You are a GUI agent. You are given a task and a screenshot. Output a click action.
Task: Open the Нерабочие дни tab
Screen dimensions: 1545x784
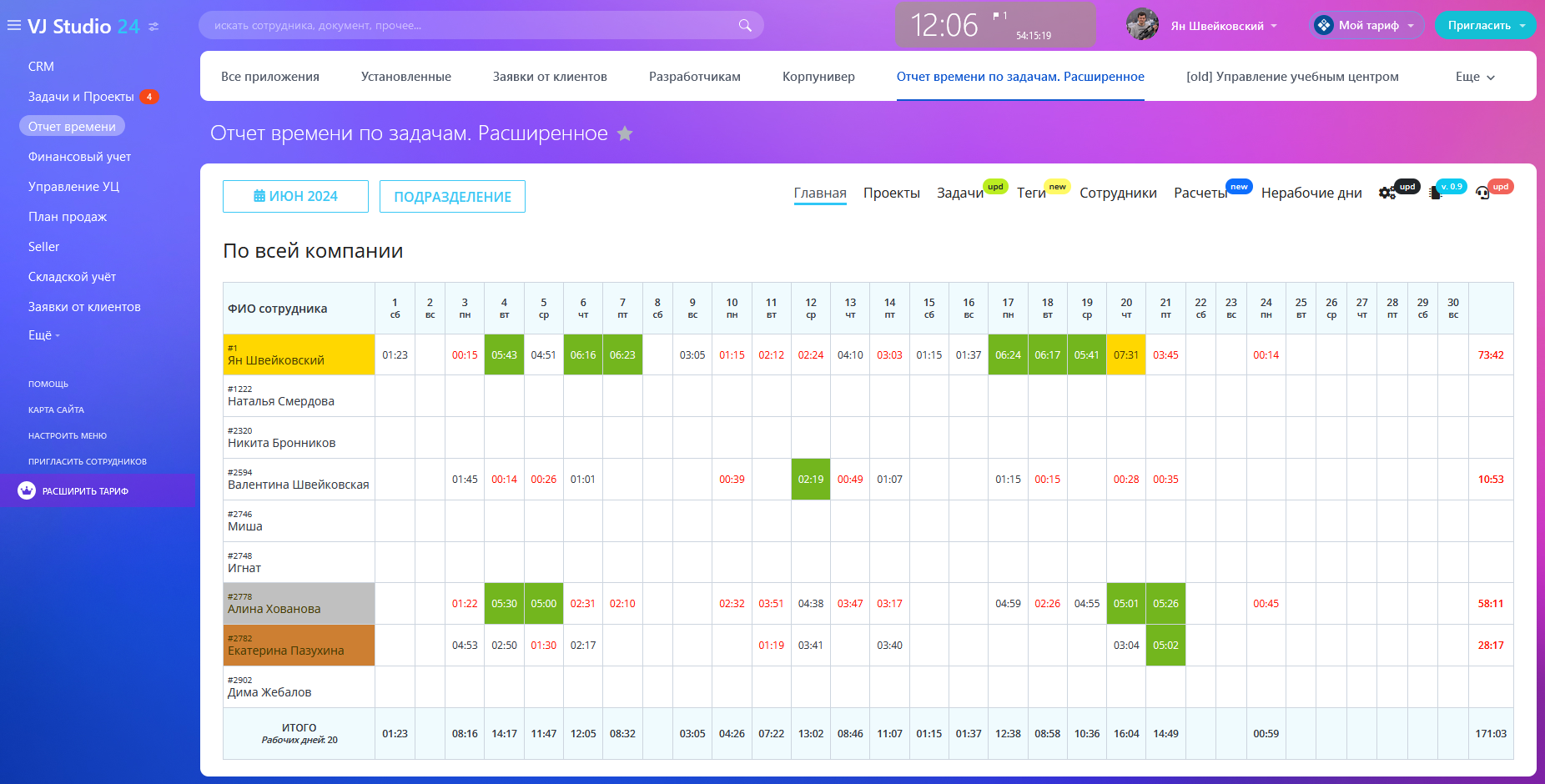(1311, 193)
